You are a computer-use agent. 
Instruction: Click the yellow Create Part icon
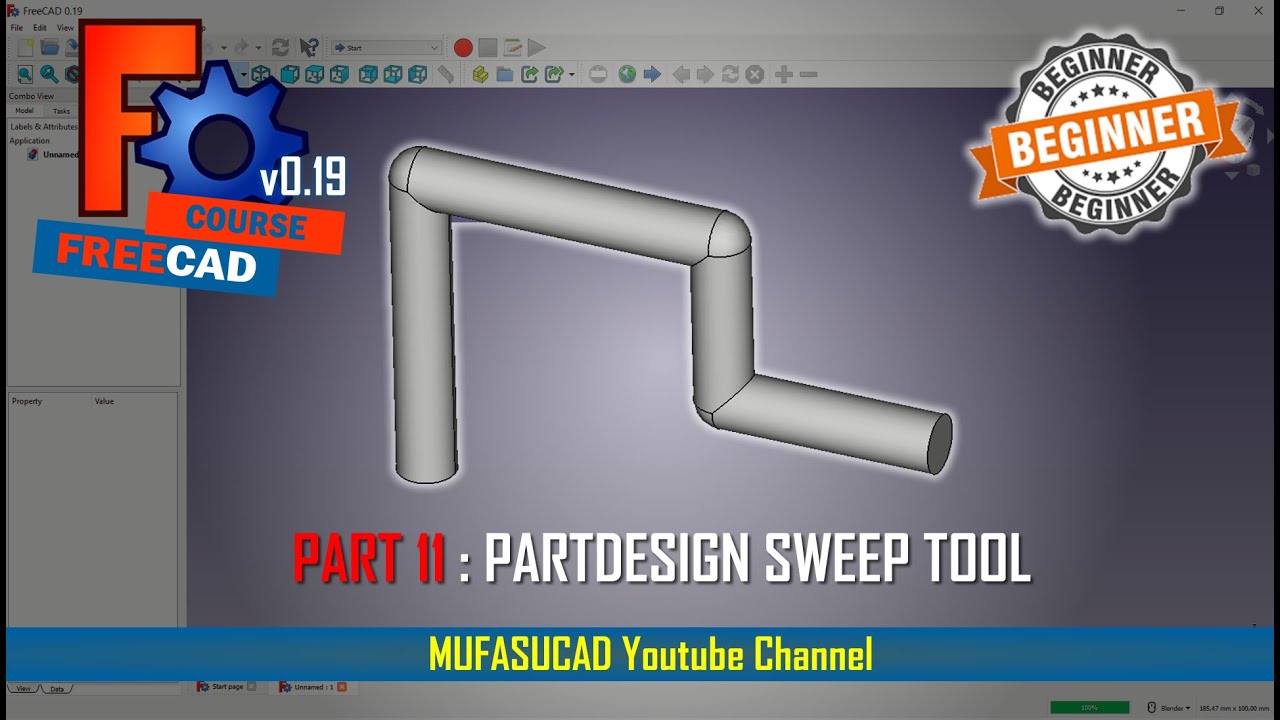click(480, 74)
